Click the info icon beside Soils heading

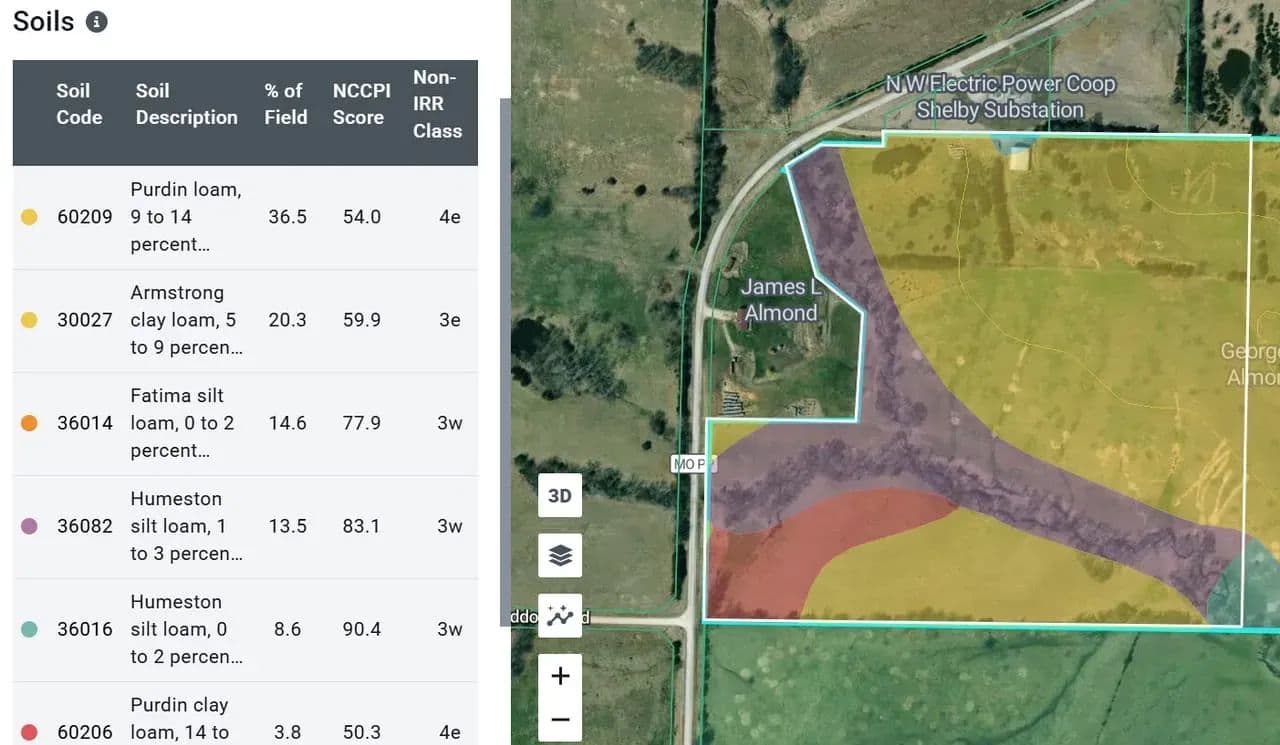tap(96, 22)
